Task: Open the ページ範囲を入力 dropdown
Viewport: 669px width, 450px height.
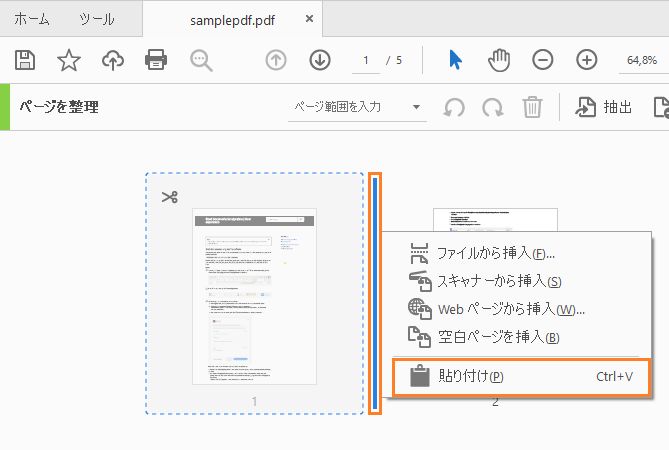Action: (357, 107)
